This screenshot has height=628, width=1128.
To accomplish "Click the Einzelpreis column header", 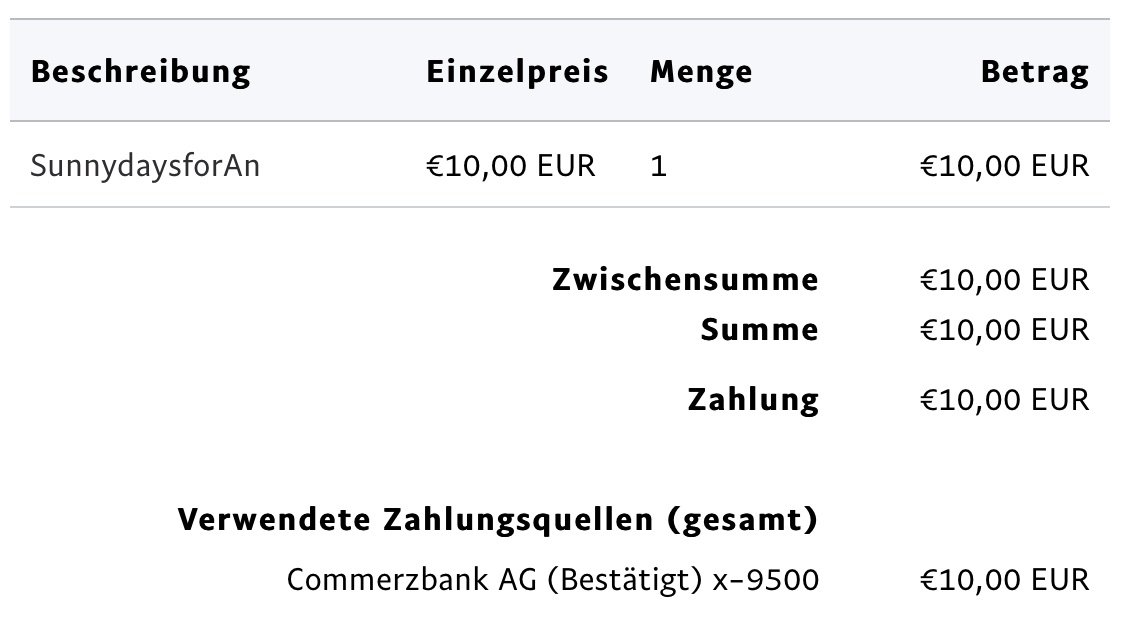I will pos(517,72).
